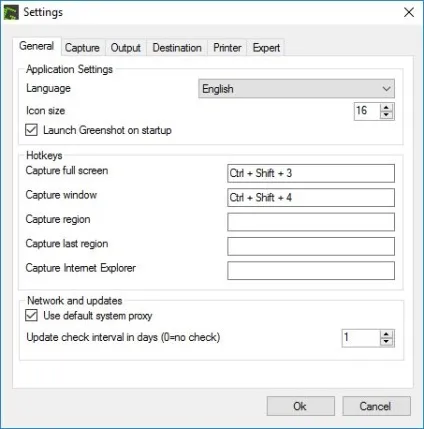The height and width of the screenshot is (429, 424).
Task: Increase Icon size with the up arrow
Action: pos(386,107)
